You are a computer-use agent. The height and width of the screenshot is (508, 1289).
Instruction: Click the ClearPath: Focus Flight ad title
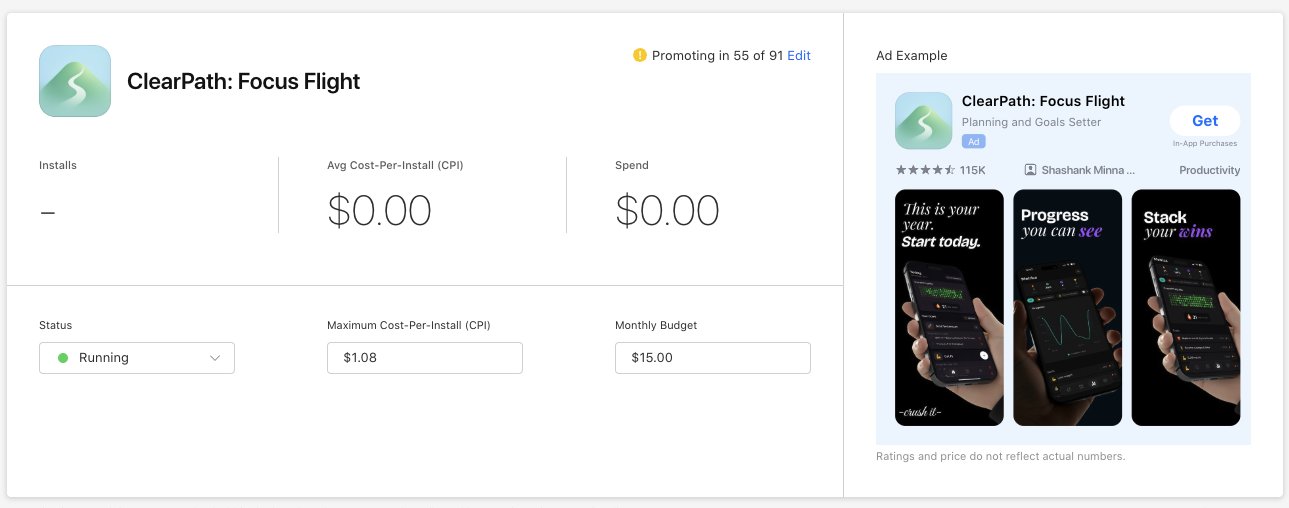[x=1043, y=101]
